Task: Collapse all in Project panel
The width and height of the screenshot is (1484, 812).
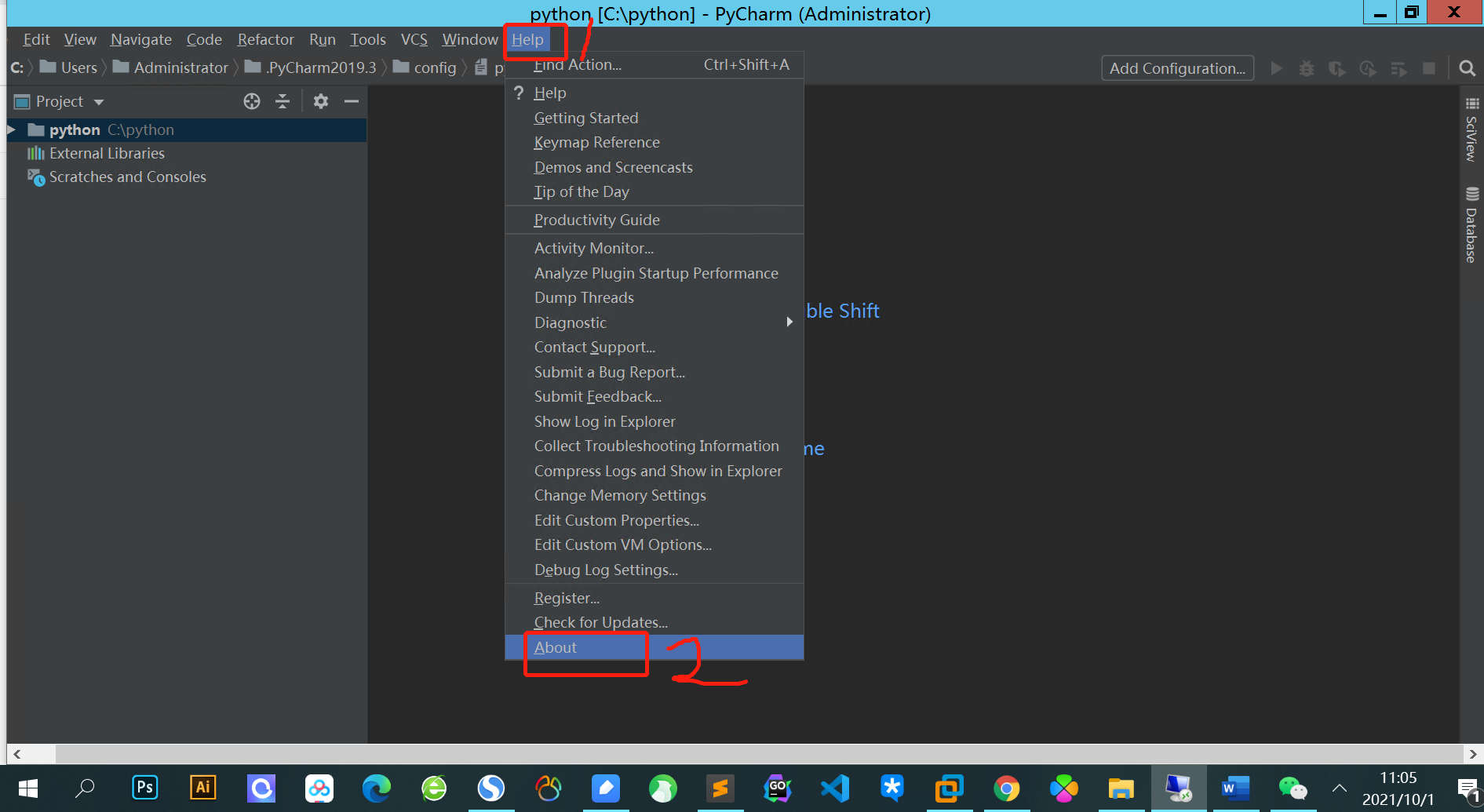Action: click(x=283, y=101)
